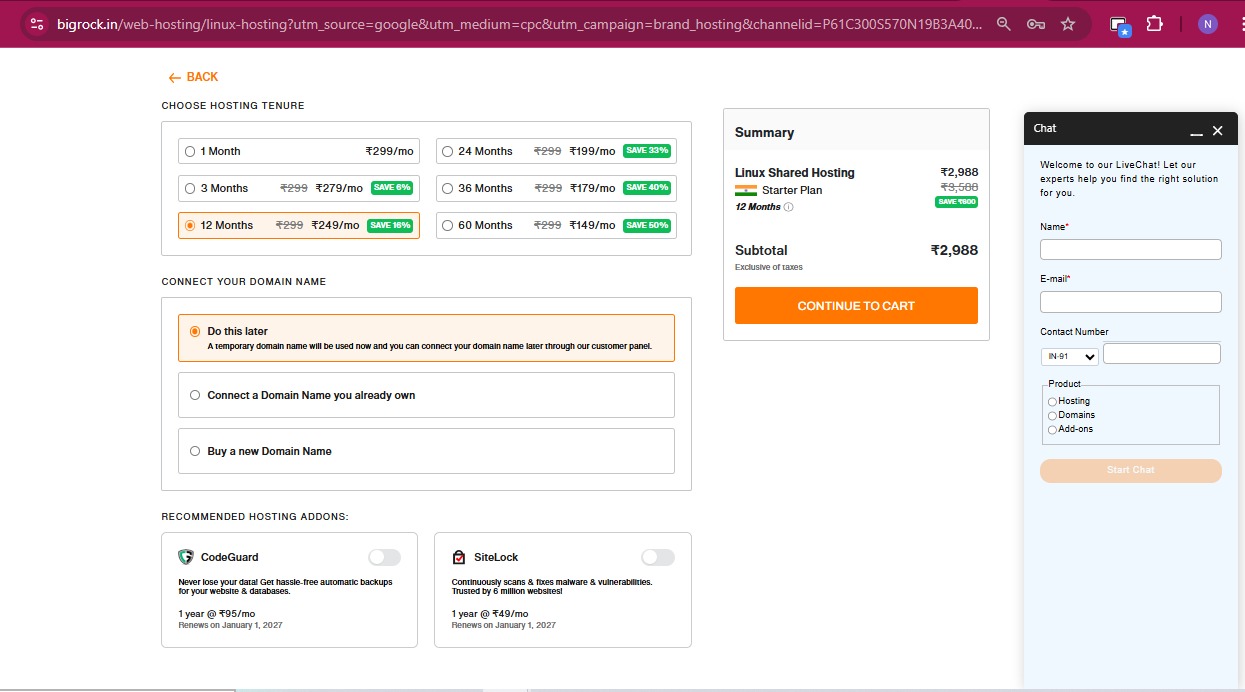Turn on the SiteLock addon toggle
The width and height of the screenshot is (1245, 692).
coord(657,557)
